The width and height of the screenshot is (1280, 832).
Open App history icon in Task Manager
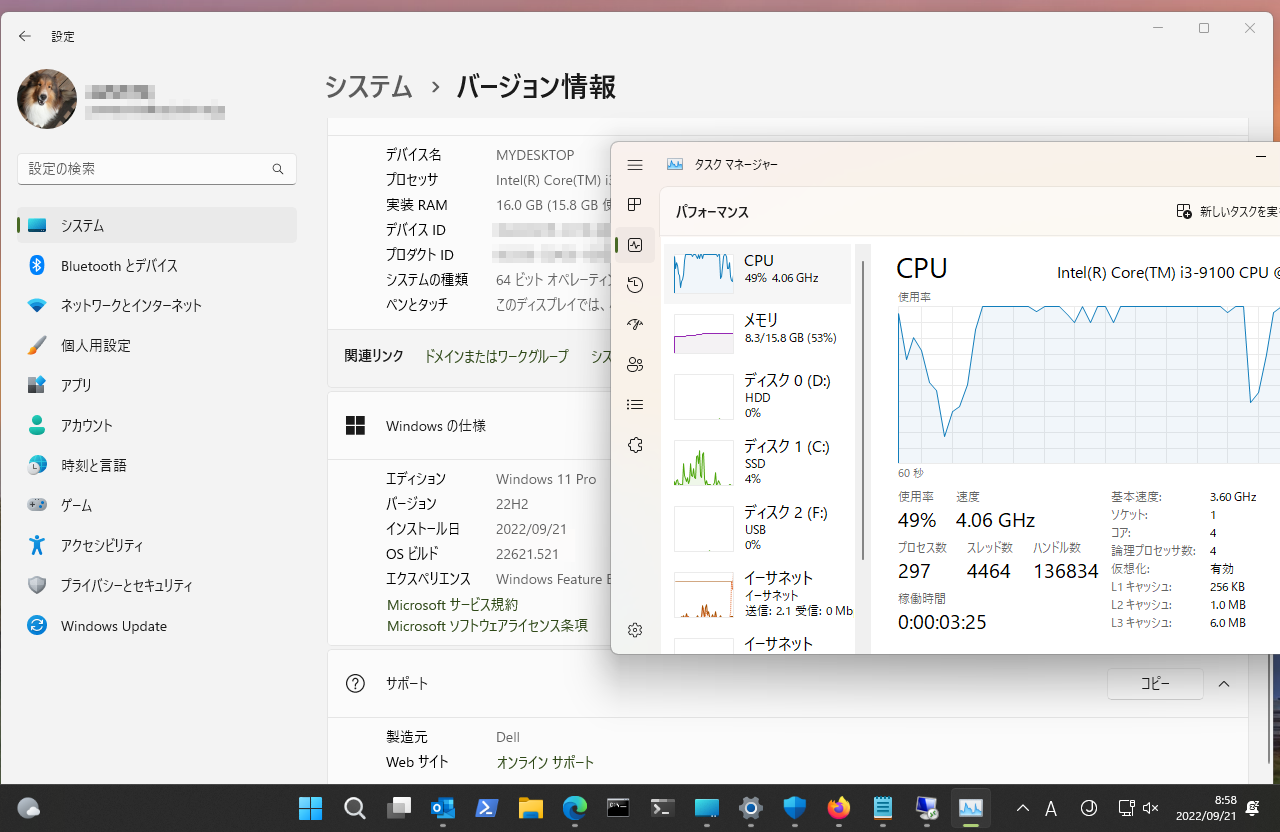[635, 285]
